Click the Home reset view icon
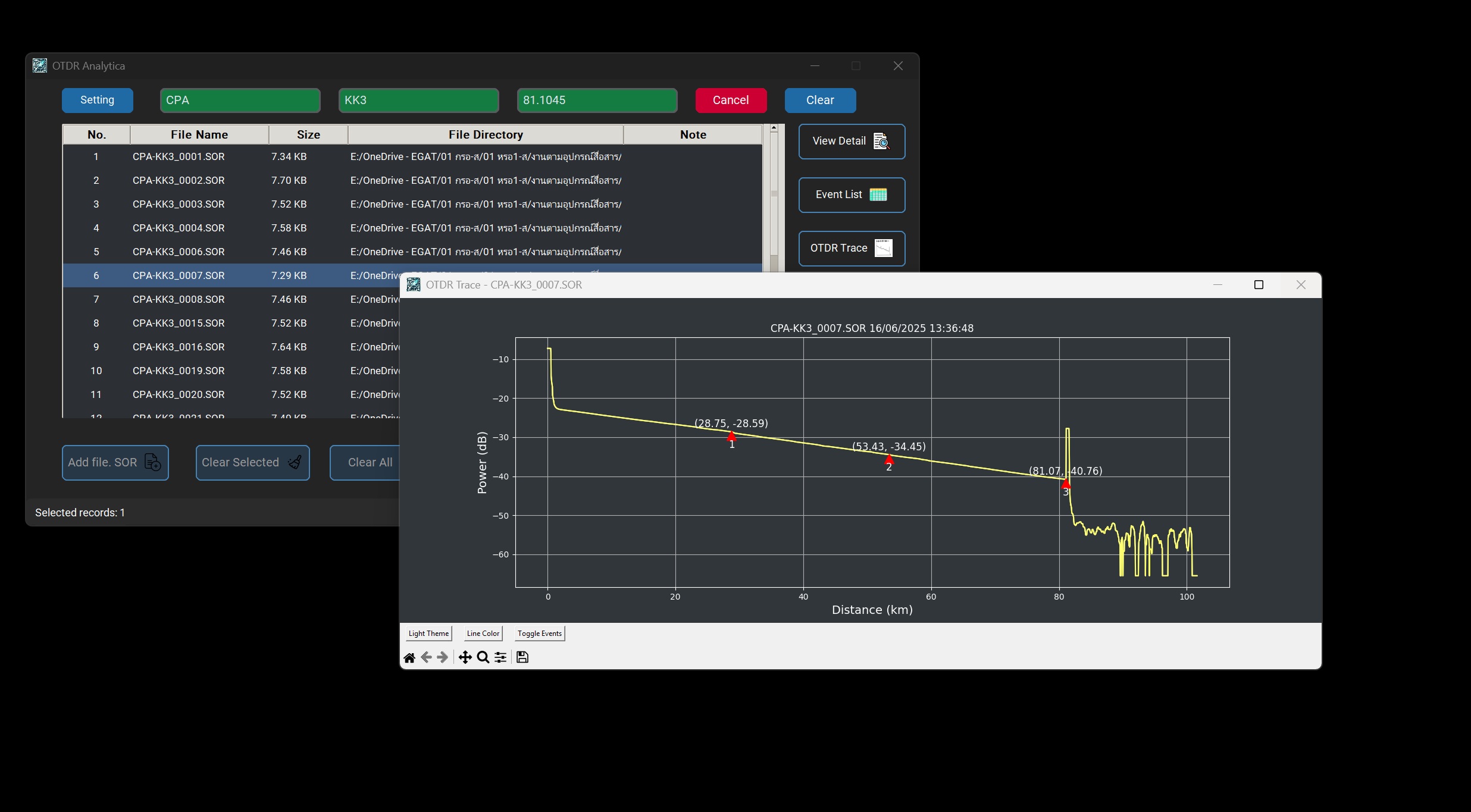Viewport: 1471px width, 812px height. pyautogui.click(x=409, y=657)
